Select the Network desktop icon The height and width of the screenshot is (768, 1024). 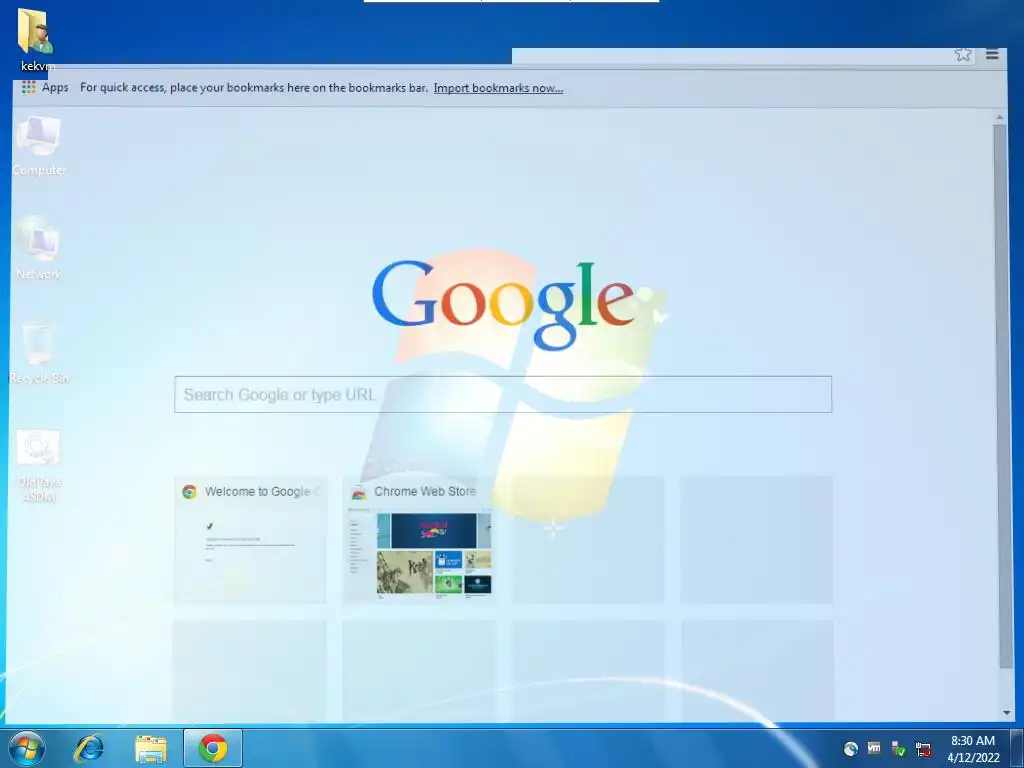39,248
